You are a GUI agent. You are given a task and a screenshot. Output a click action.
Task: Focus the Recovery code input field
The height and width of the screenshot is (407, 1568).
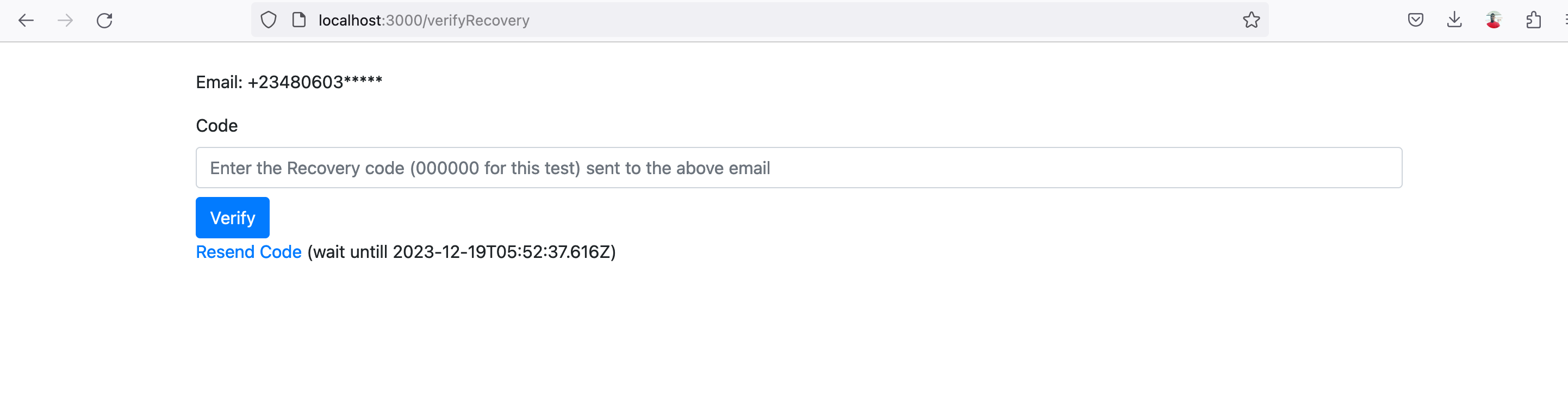click(798, 168)
